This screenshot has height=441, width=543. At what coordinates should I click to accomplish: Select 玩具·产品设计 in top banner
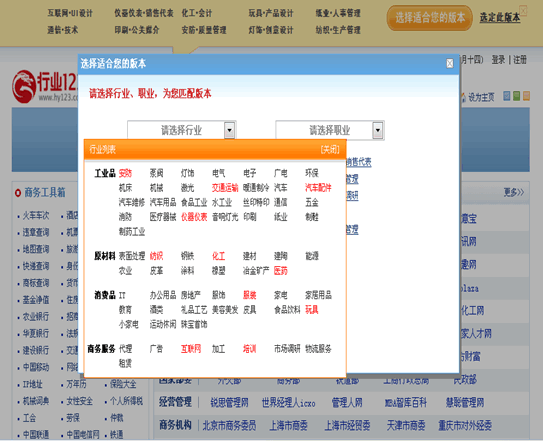pos(271,14)
